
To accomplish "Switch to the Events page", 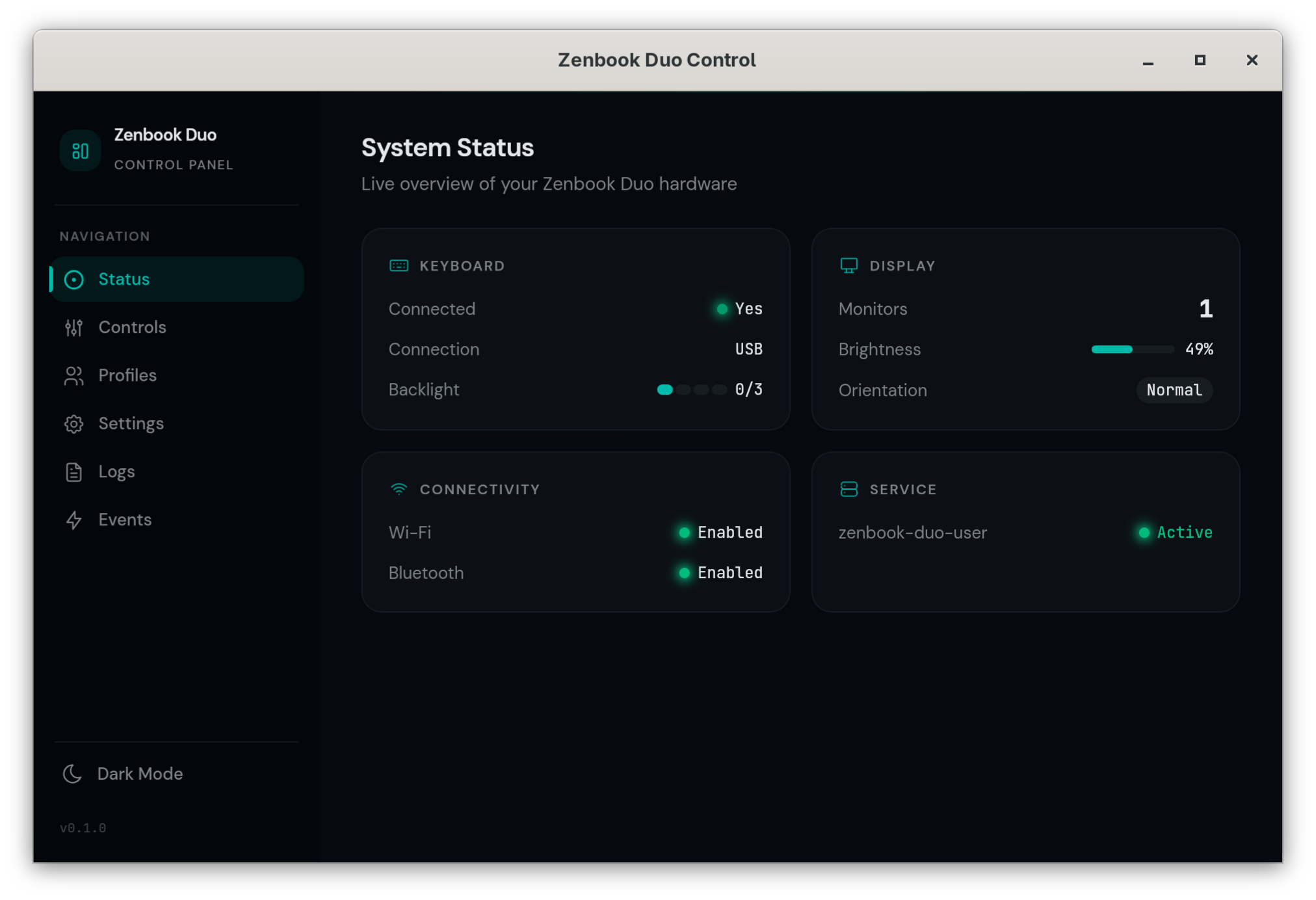I will [x=177, y=520].
